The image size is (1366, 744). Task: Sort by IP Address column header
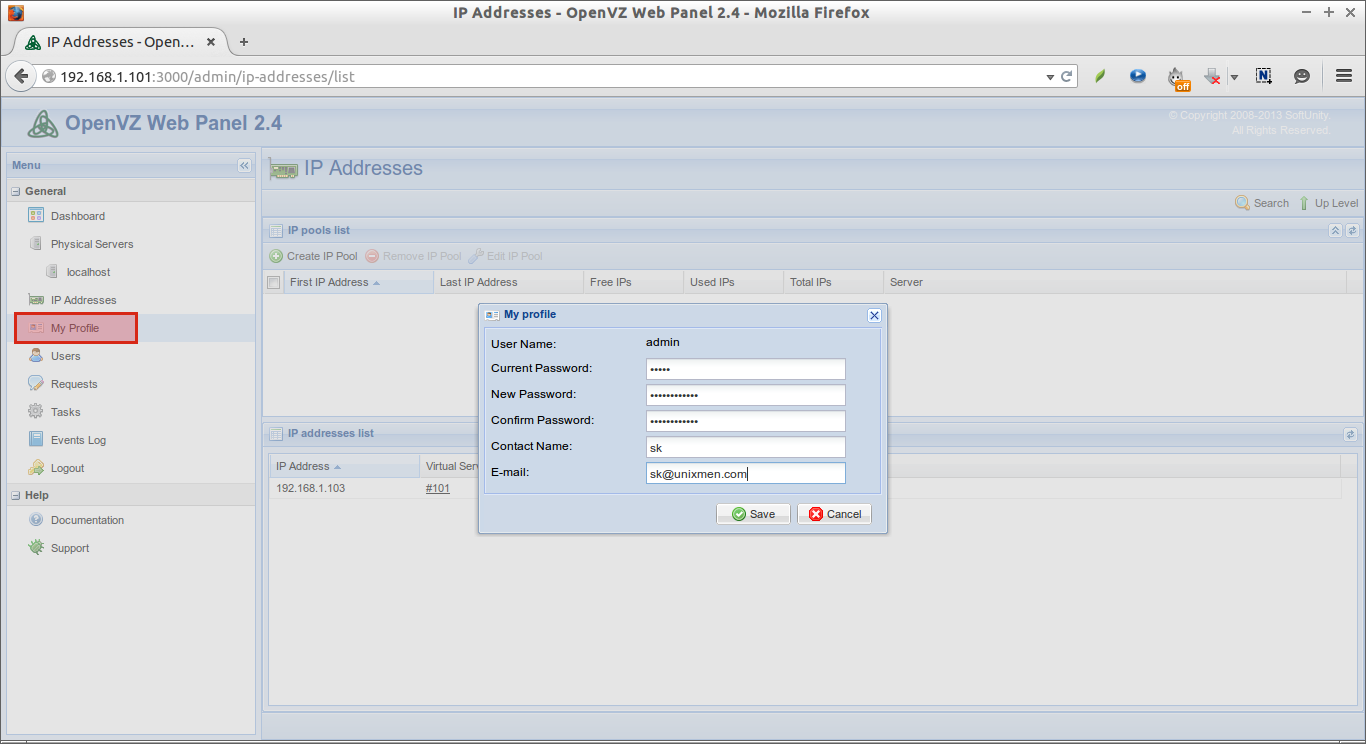(344, 466)
